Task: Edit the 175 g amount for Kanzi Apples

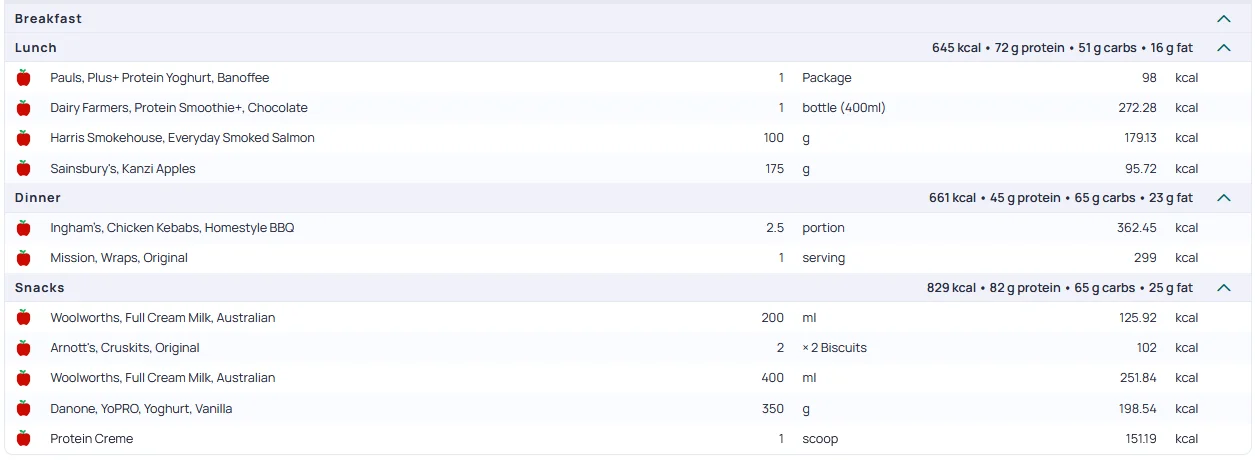Action: pyautogui.click(x=774, y=169)
